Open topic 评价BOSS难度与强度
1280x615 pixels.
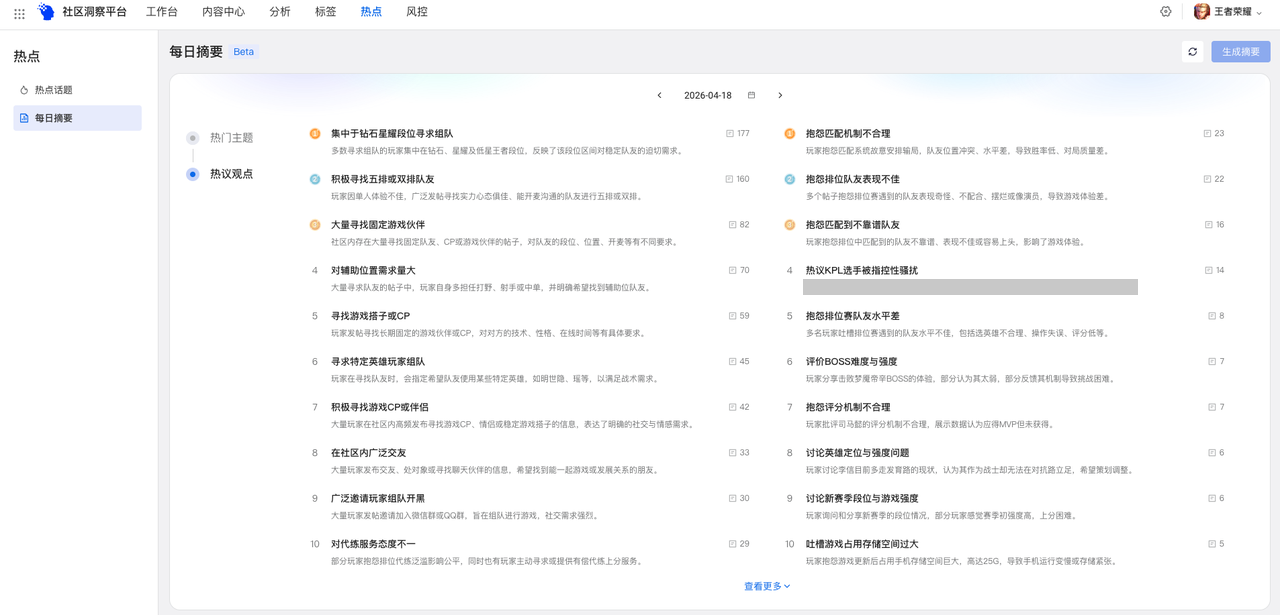pyautogui.click(x=852, y=361)
